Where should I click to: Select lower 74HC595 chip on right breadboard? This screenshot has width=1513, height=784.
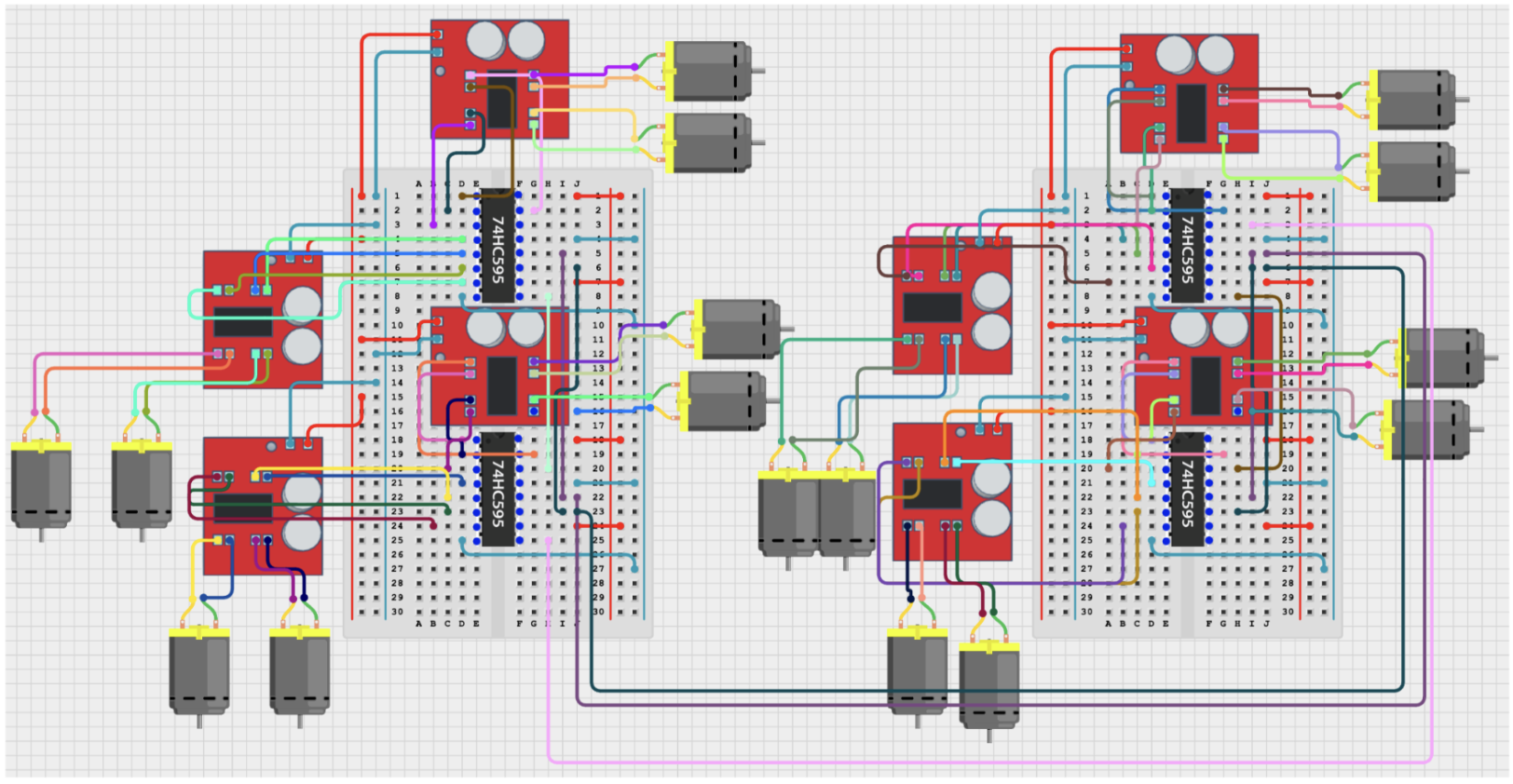point(1187,489)
